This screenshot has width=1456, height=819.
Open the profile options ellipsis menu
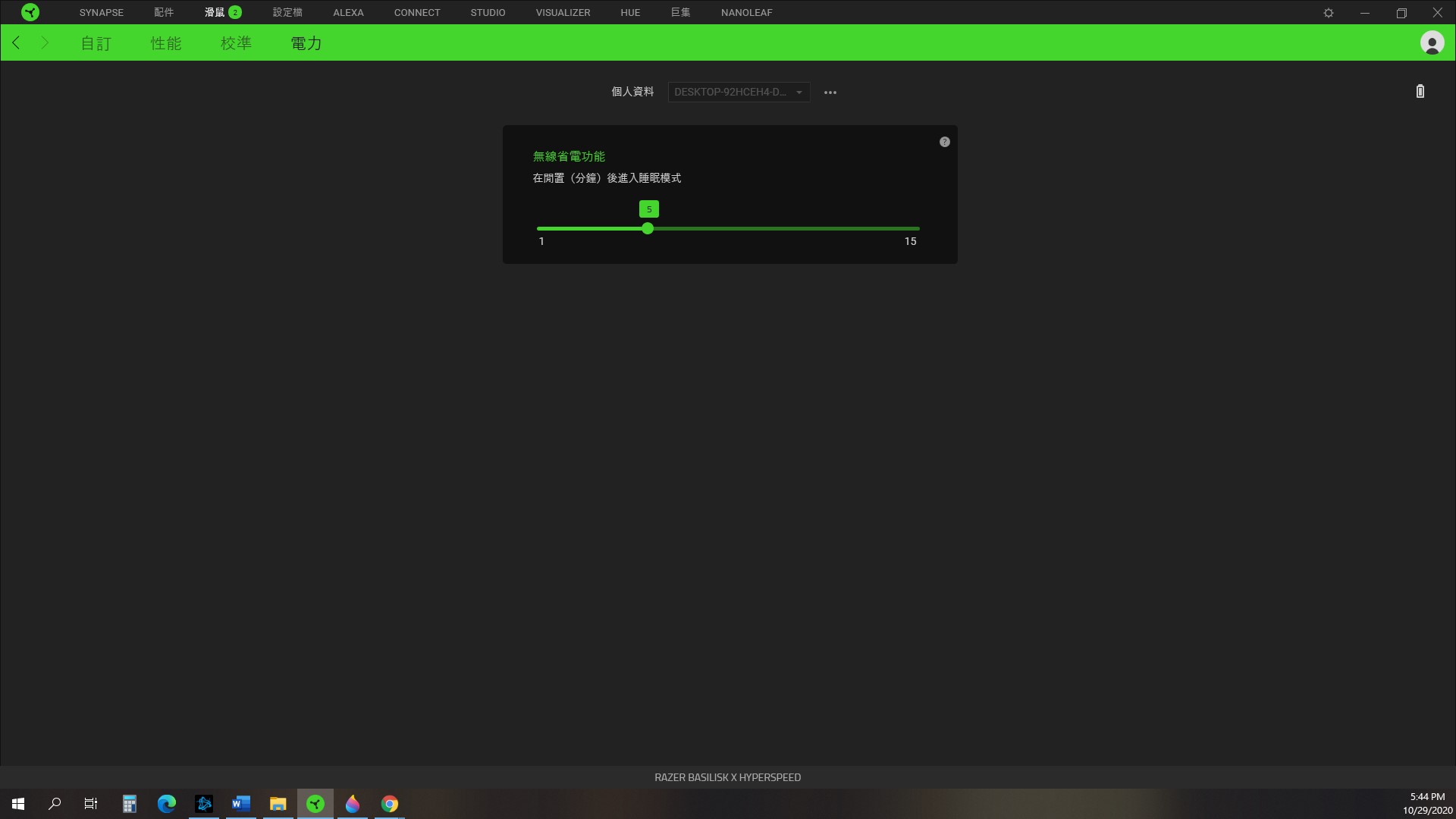(830, 93)
